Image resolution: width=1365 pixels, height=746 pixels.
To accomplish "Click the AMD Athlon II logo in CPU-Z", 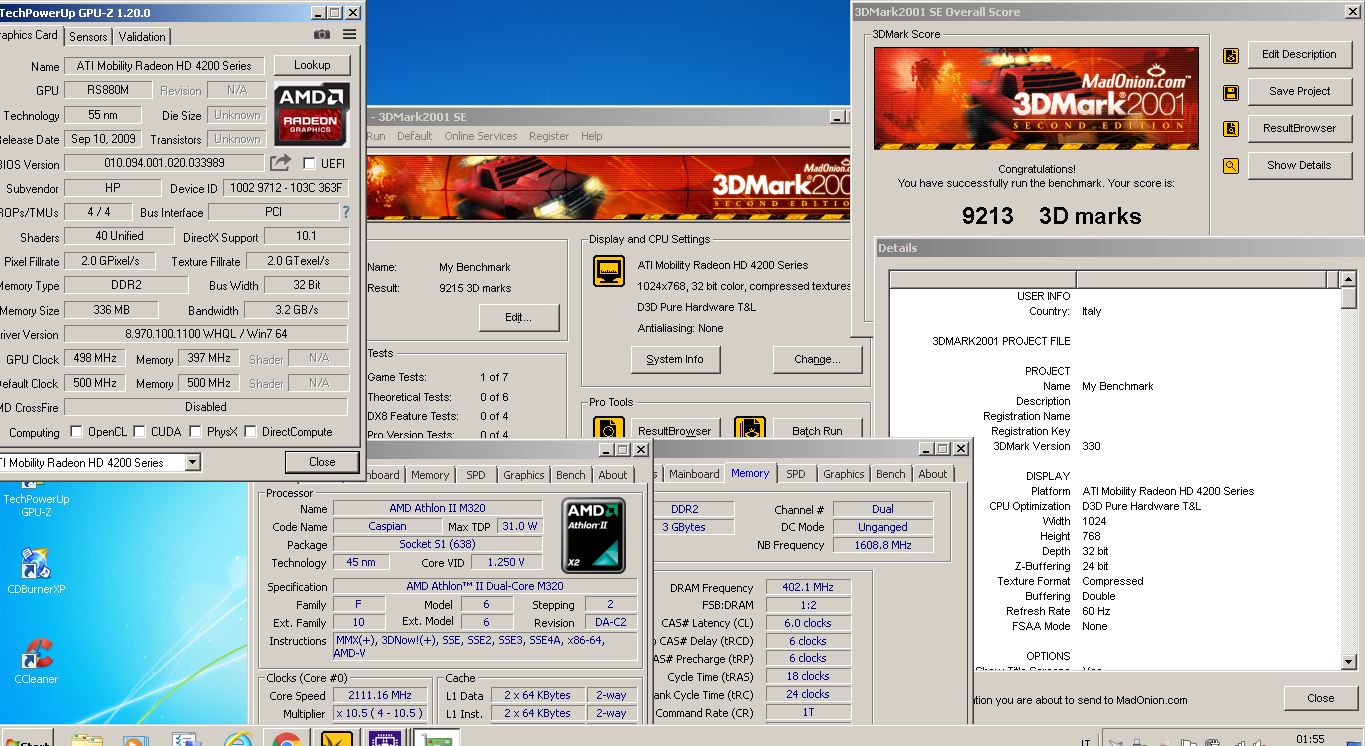I will click(x=593, y=535).
